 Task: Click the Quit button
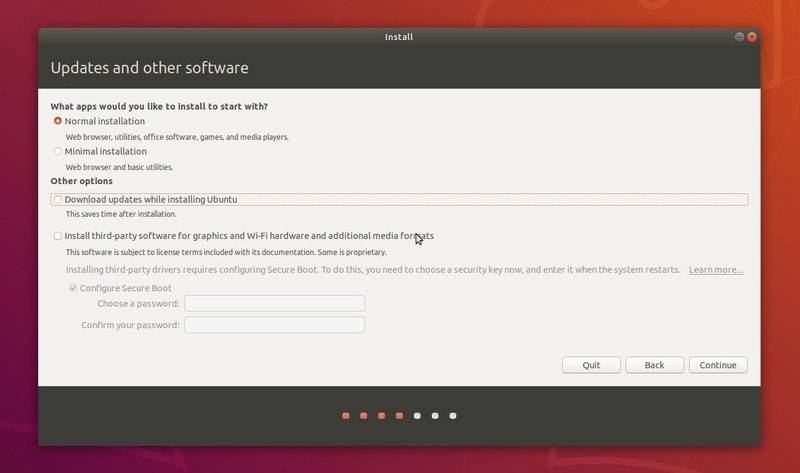click(x=591, y=365)
